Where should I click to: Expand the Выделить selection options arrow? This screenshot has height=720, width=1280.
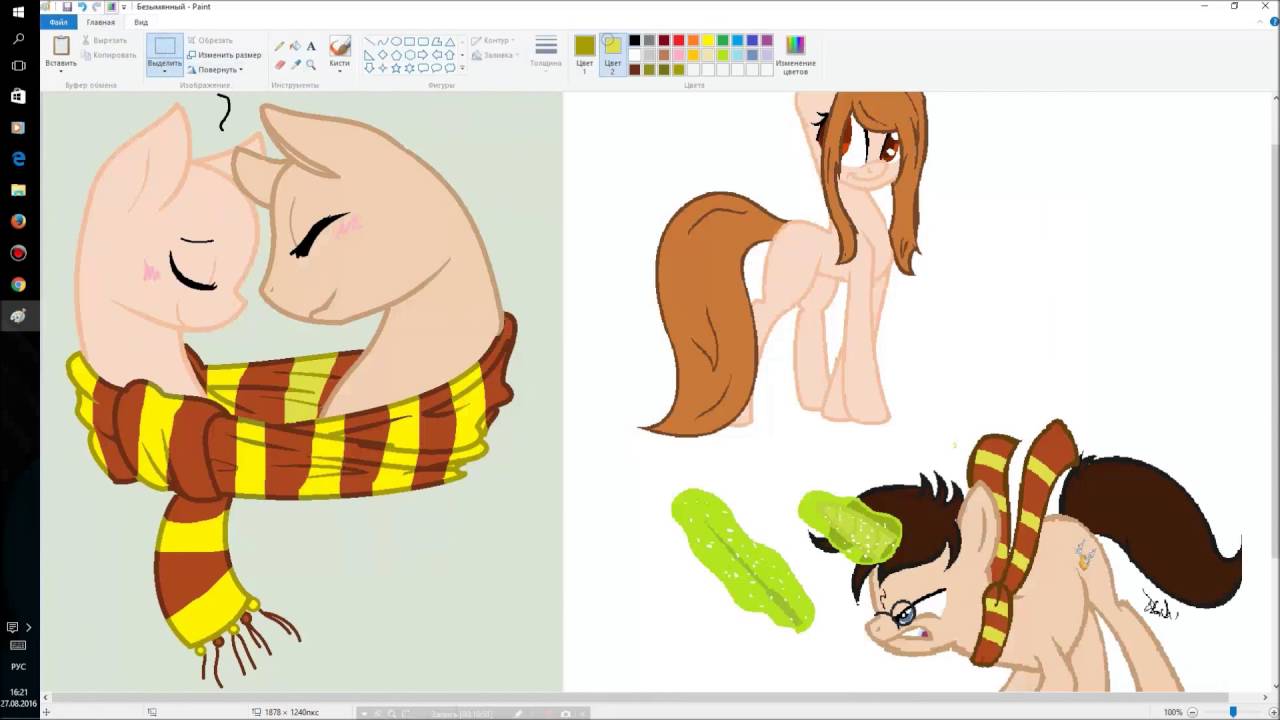(x=165, y=71)
